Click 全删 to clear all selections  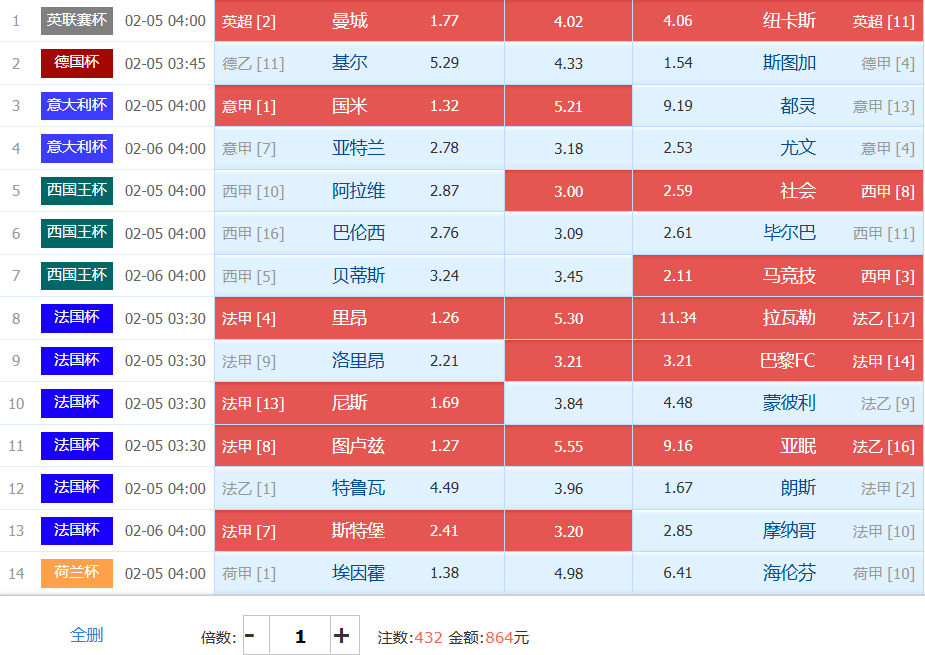click(x=86, y=635)
